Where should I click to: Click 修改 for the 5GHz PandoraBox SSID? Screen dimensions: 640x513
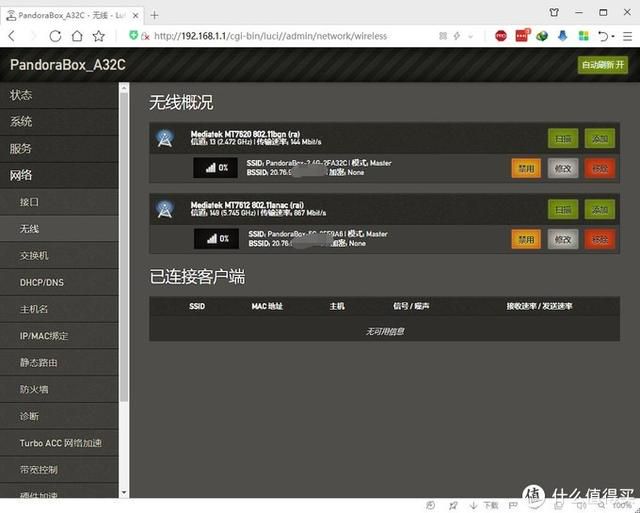(563, 239)
